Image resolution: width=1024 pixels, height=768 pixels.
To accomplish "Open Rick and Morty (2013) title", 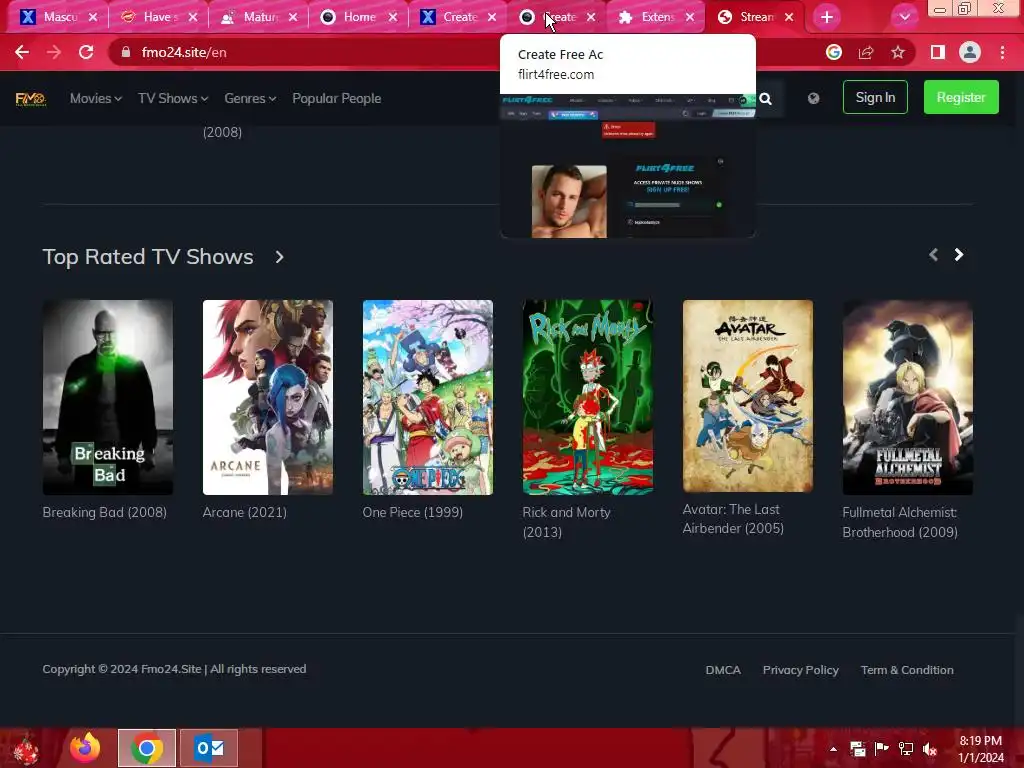I will (566, 522).
